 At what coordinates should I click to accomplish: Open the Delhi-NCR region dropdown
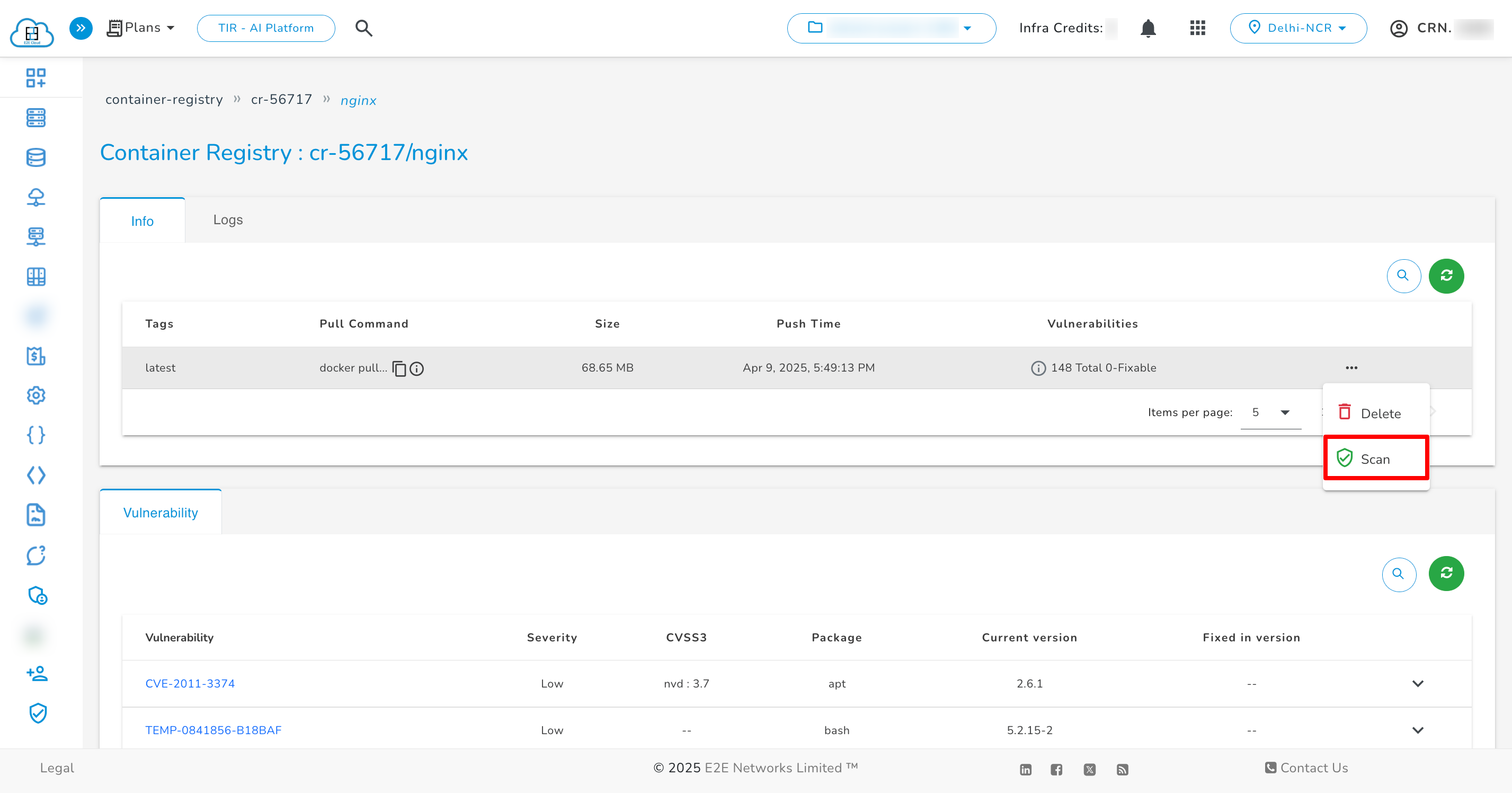(1299, 28)
